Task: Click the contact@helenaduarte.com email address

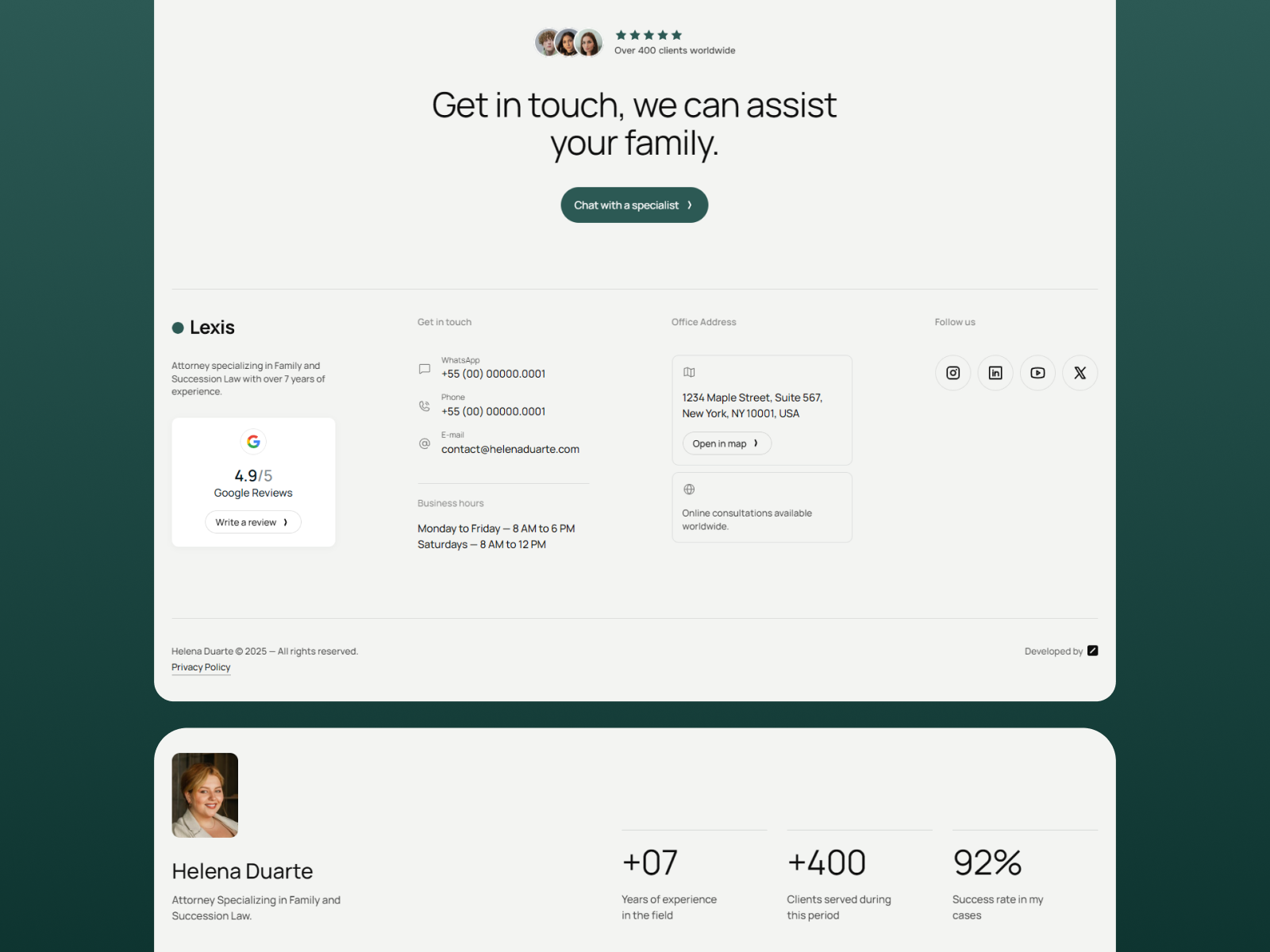Action: (x=510, y=449)
